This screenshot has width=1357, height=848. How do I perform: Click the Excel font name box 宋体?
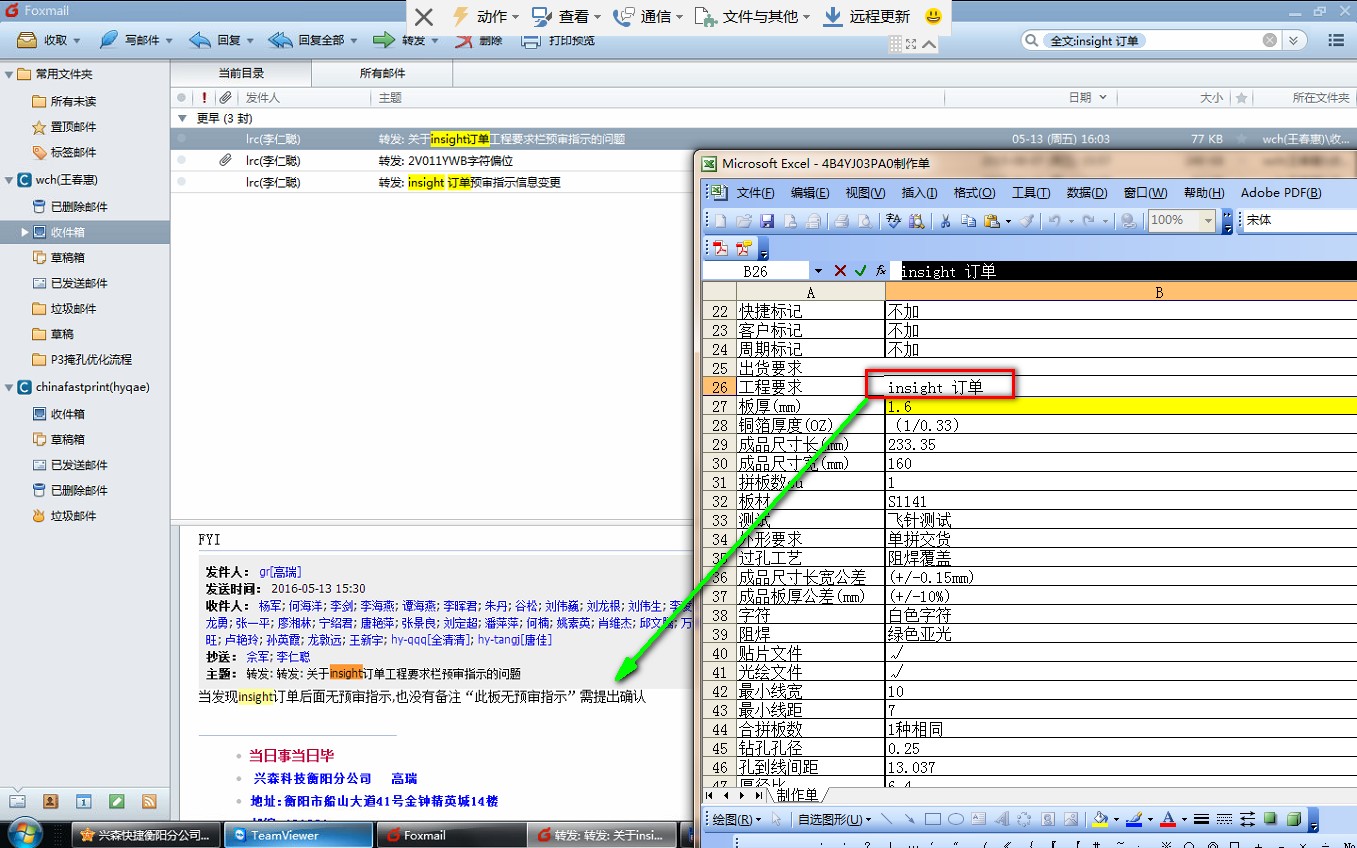pyautogui.click(x=1299, y=221)
